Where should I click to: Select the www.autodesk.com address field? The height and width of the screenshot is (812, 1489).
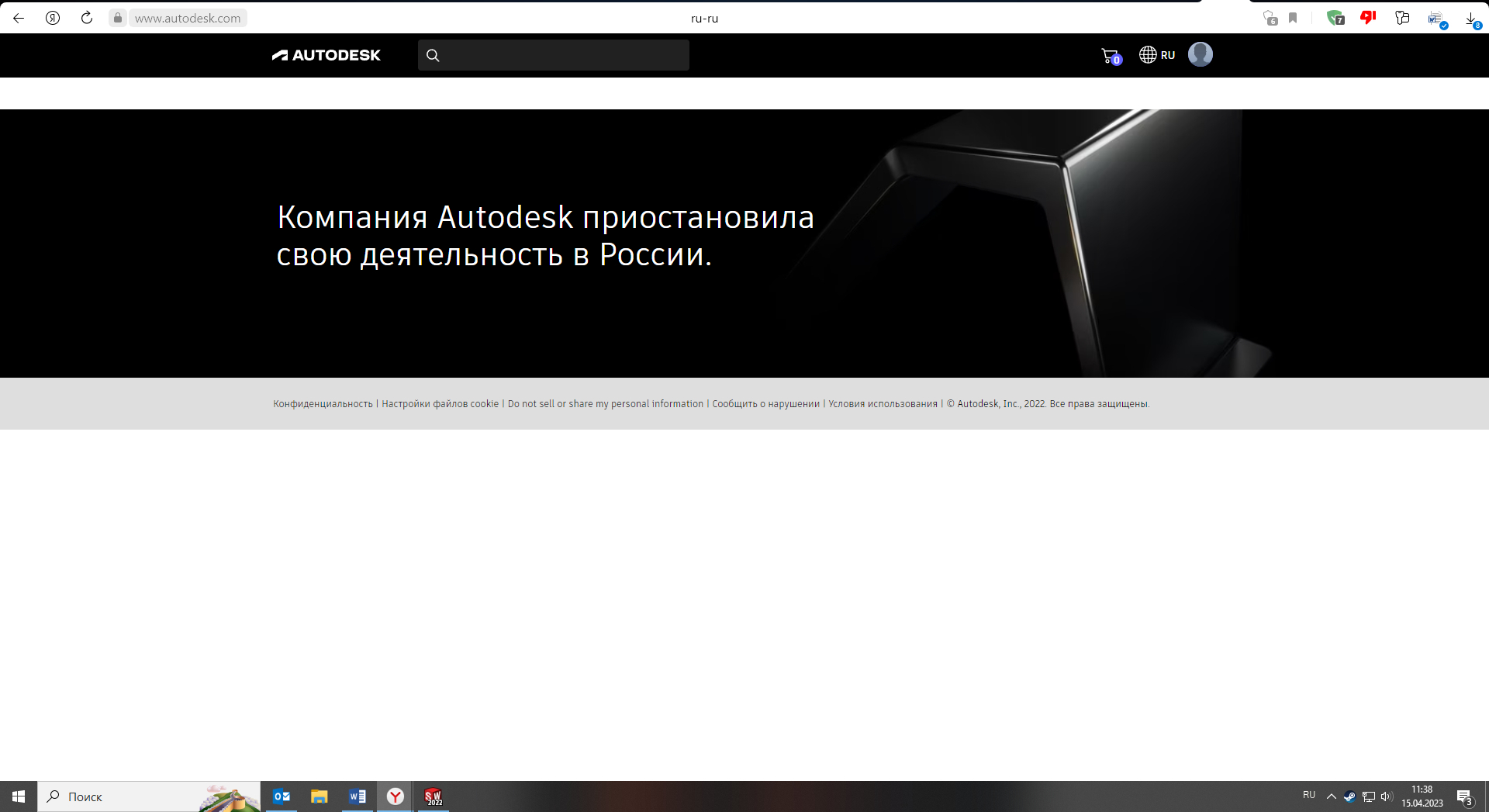(x=188, y=18)
